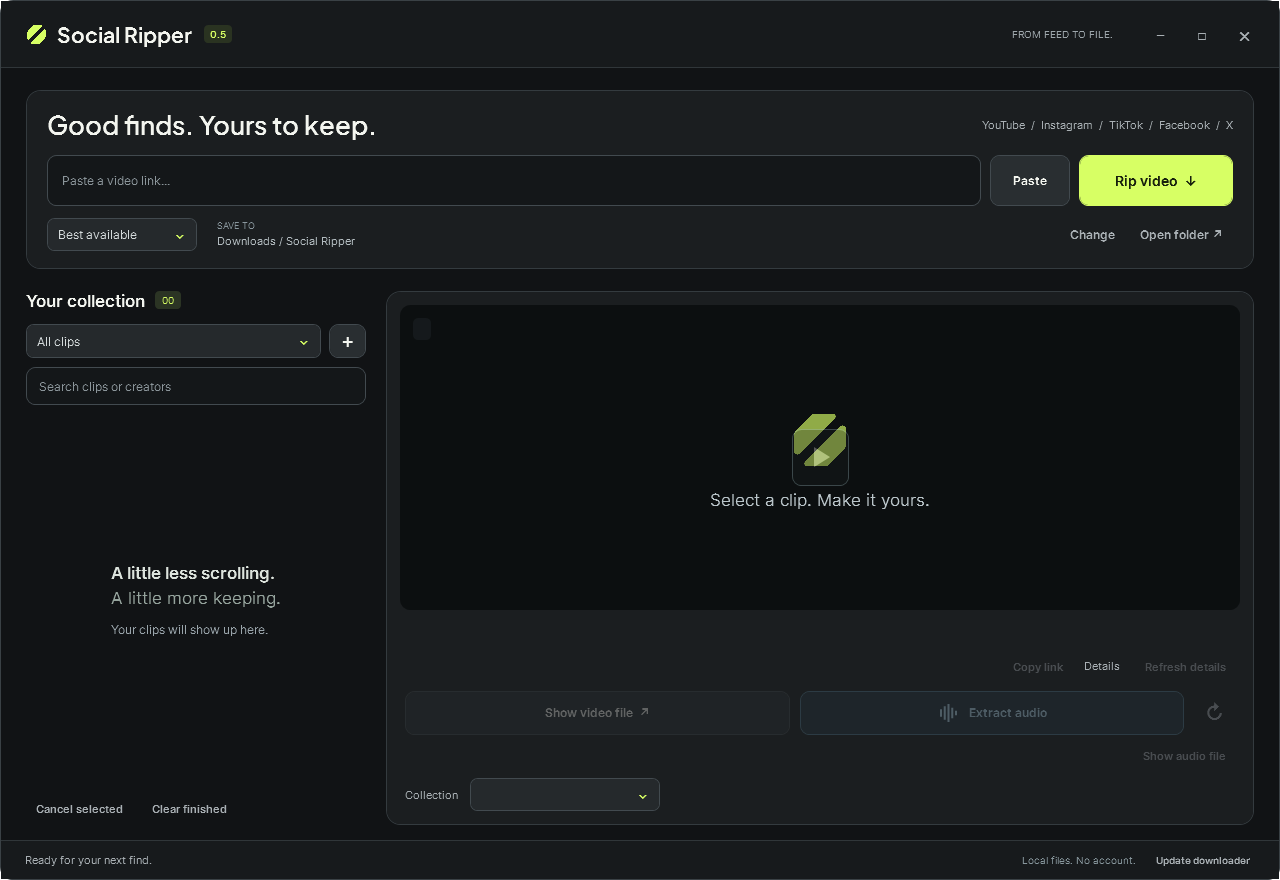Click the Your collection heading
Screen dimensions: 1280x880
(85, 301)
